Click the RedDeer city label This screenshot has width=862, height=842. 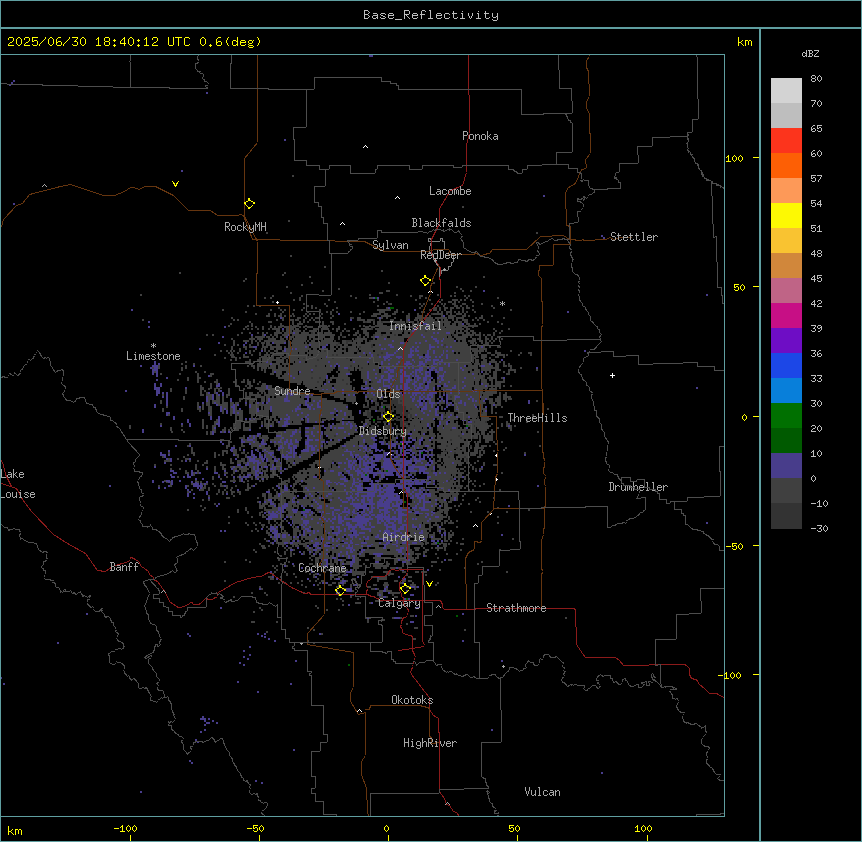pos(440,255)
